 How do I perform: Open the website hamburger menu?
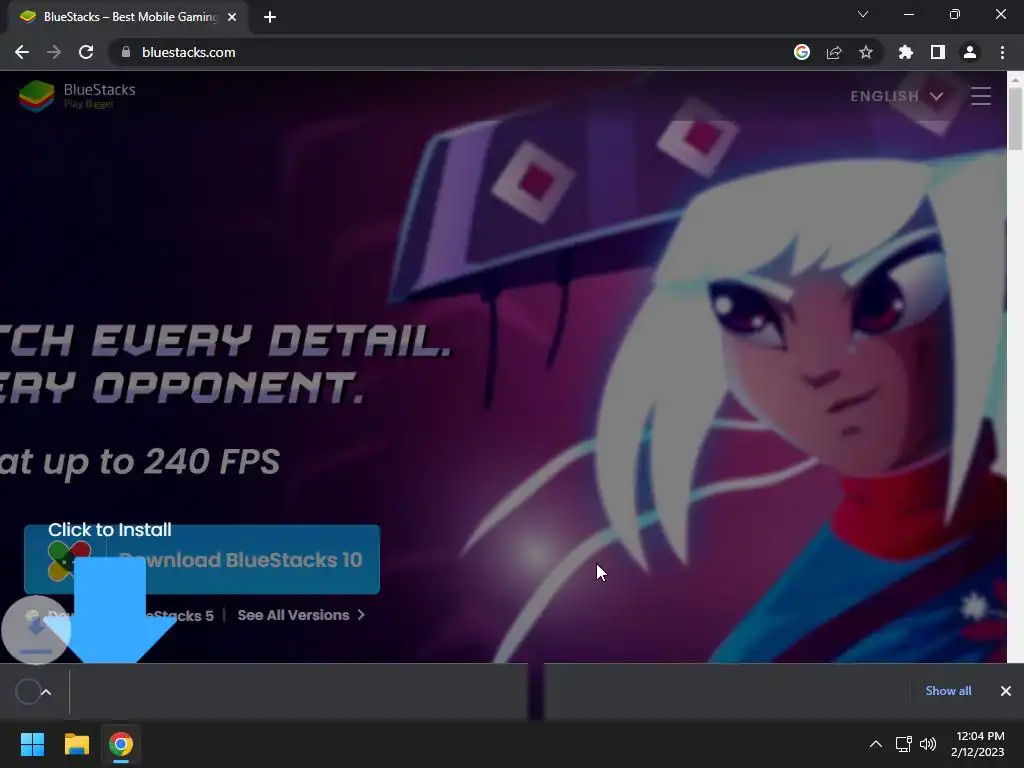tap(981, 96)
